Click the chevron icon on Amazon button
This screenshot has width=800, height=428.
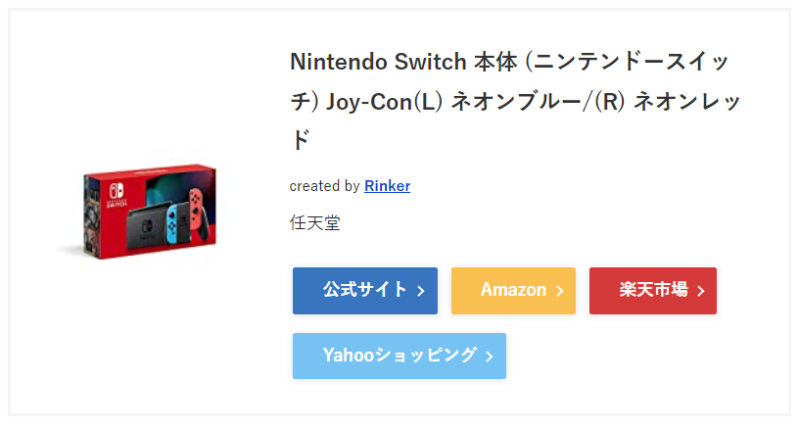[x=560, y=291]
